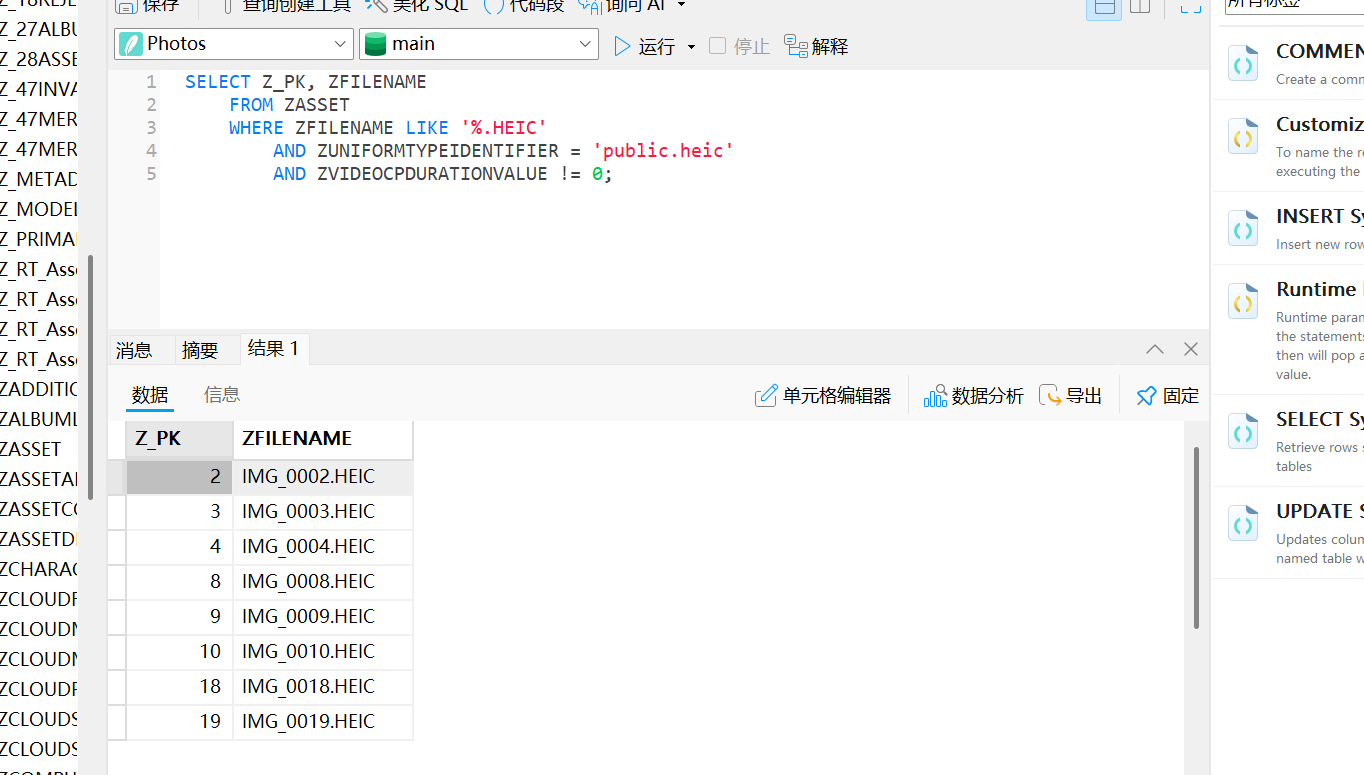Click the INSERT Syntax snippet icon

pos(1243,229)
